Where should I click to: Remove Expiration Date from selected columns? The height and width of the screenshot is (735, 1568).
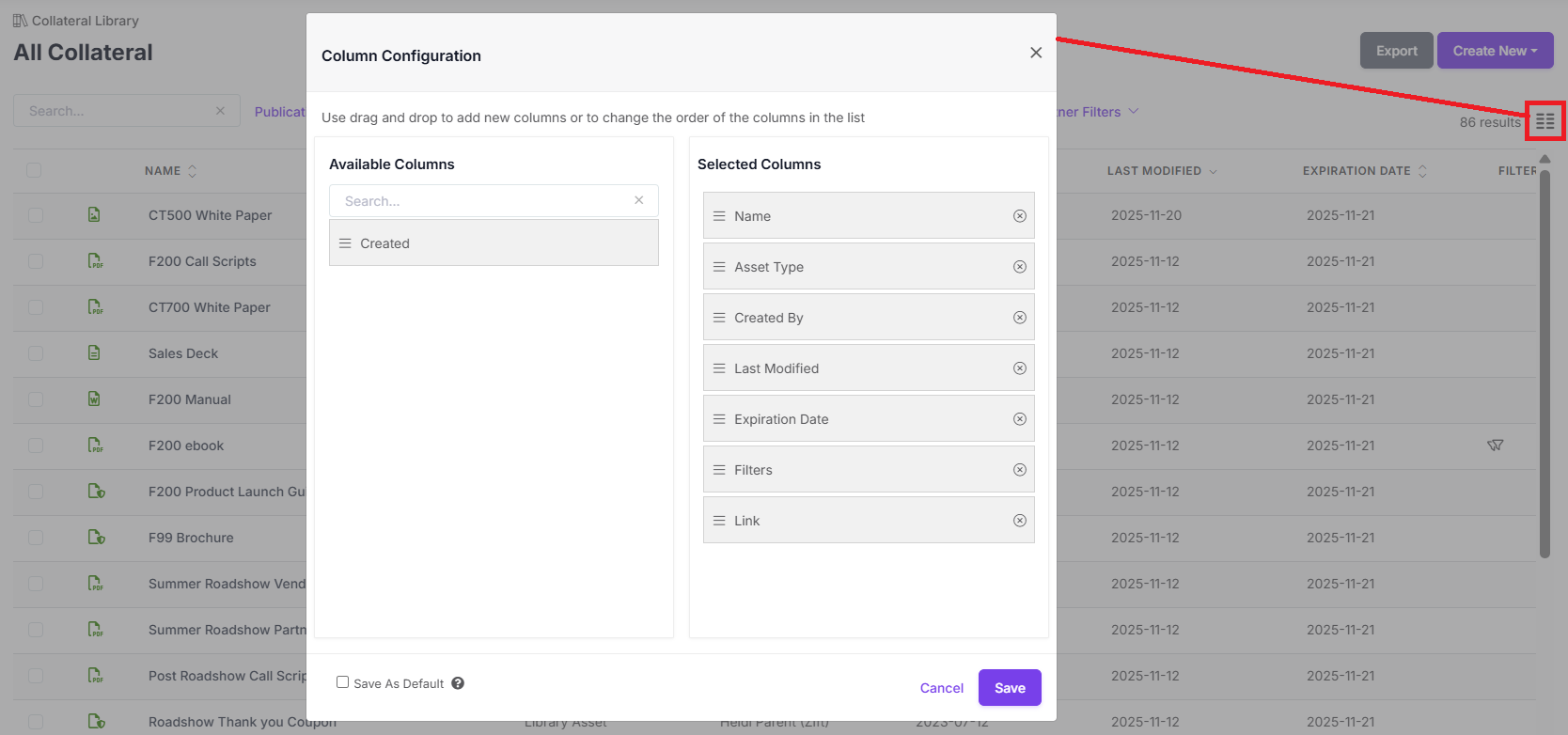(x=1020, y=419)
